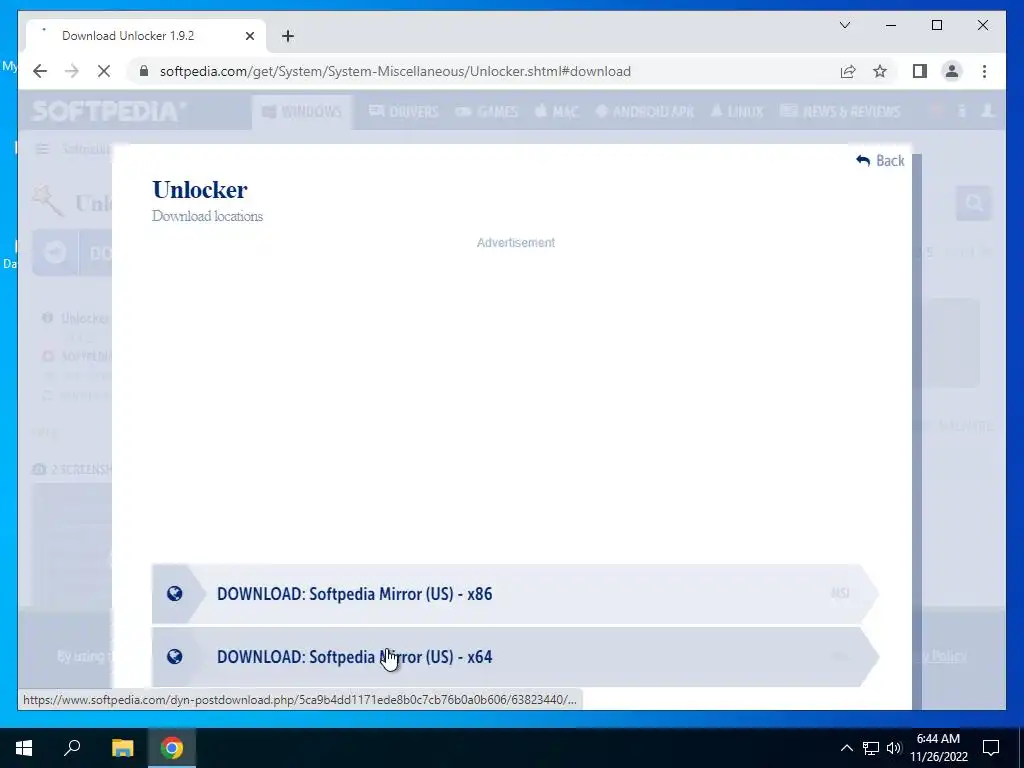The width and height of the screenshot is (1024, 768).
Task: Open the DRIVERS section in Softpedia nav
Action: (404, 112)
